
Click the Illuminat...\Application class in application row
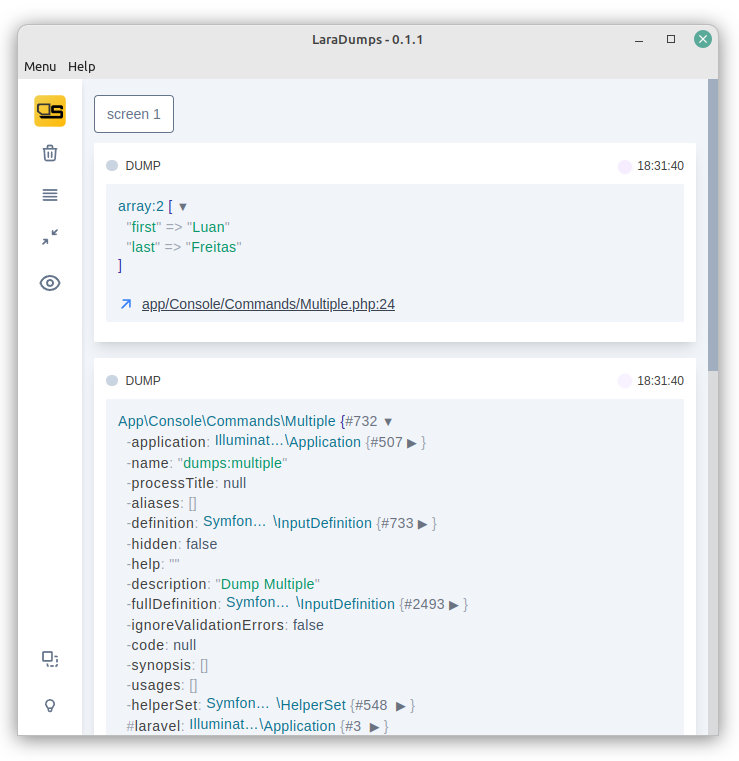pyautogui.click(x=288, y=441)
